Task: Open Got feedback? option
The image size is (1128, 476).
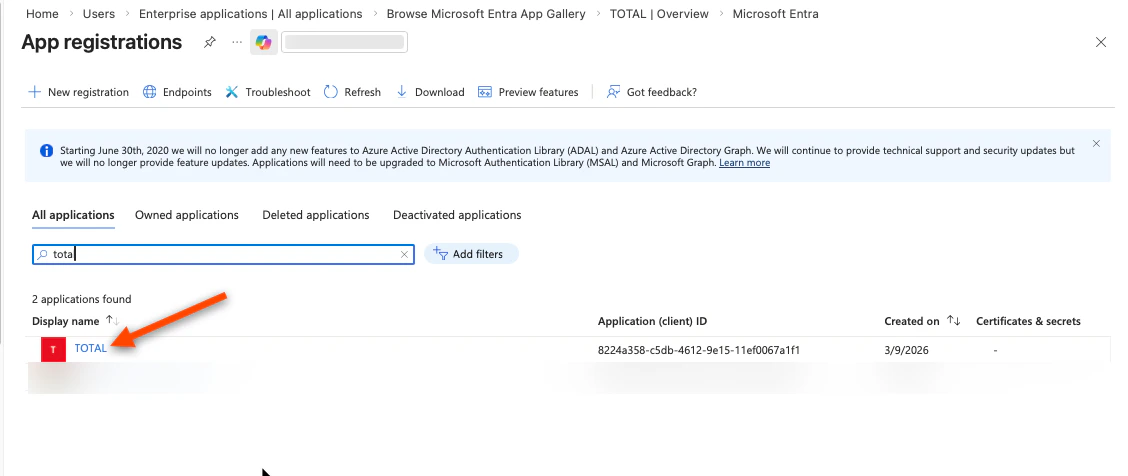Action: pyautogui.click(x=651, y=92)
